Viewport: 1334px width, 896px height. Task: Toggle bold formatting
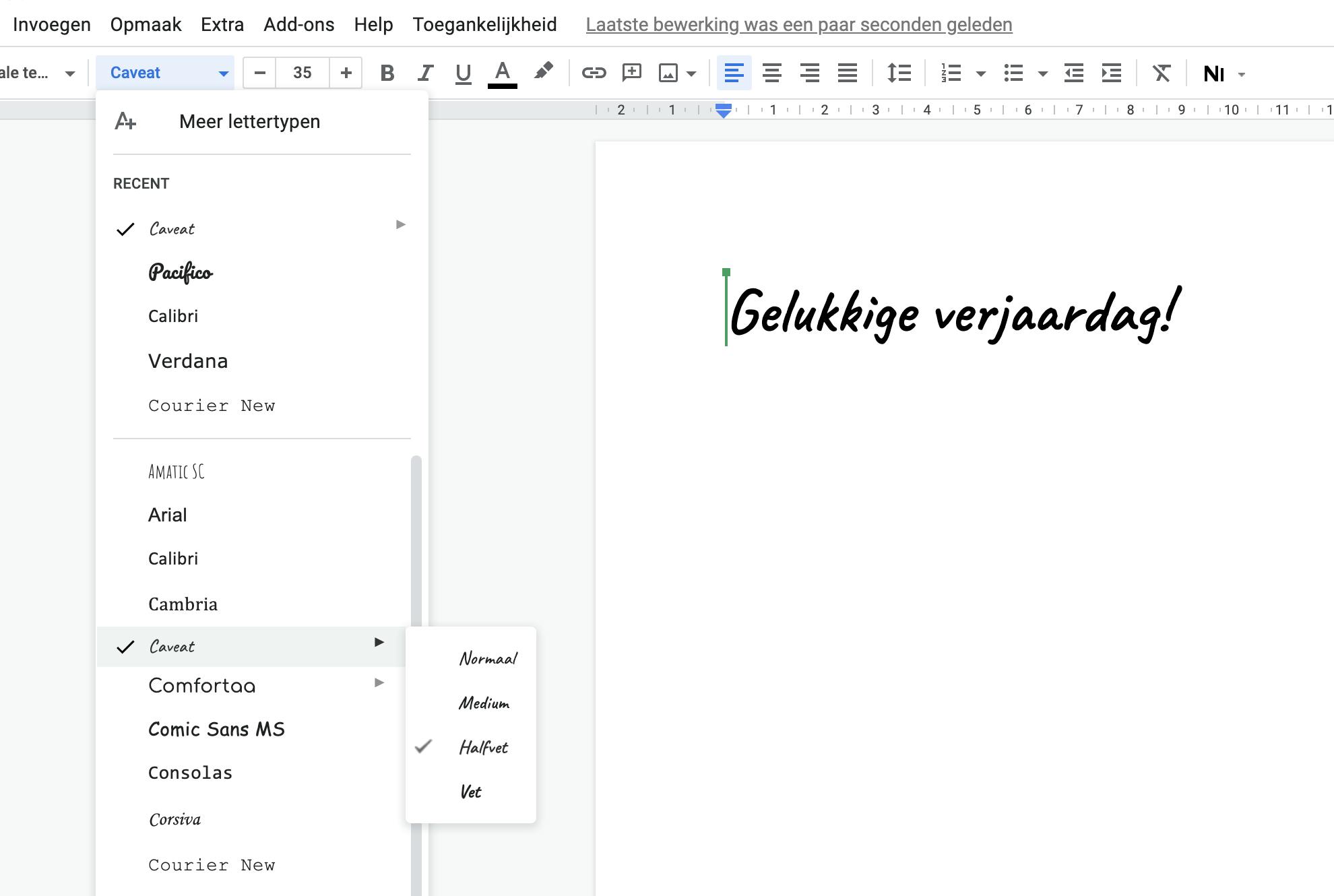387,73
